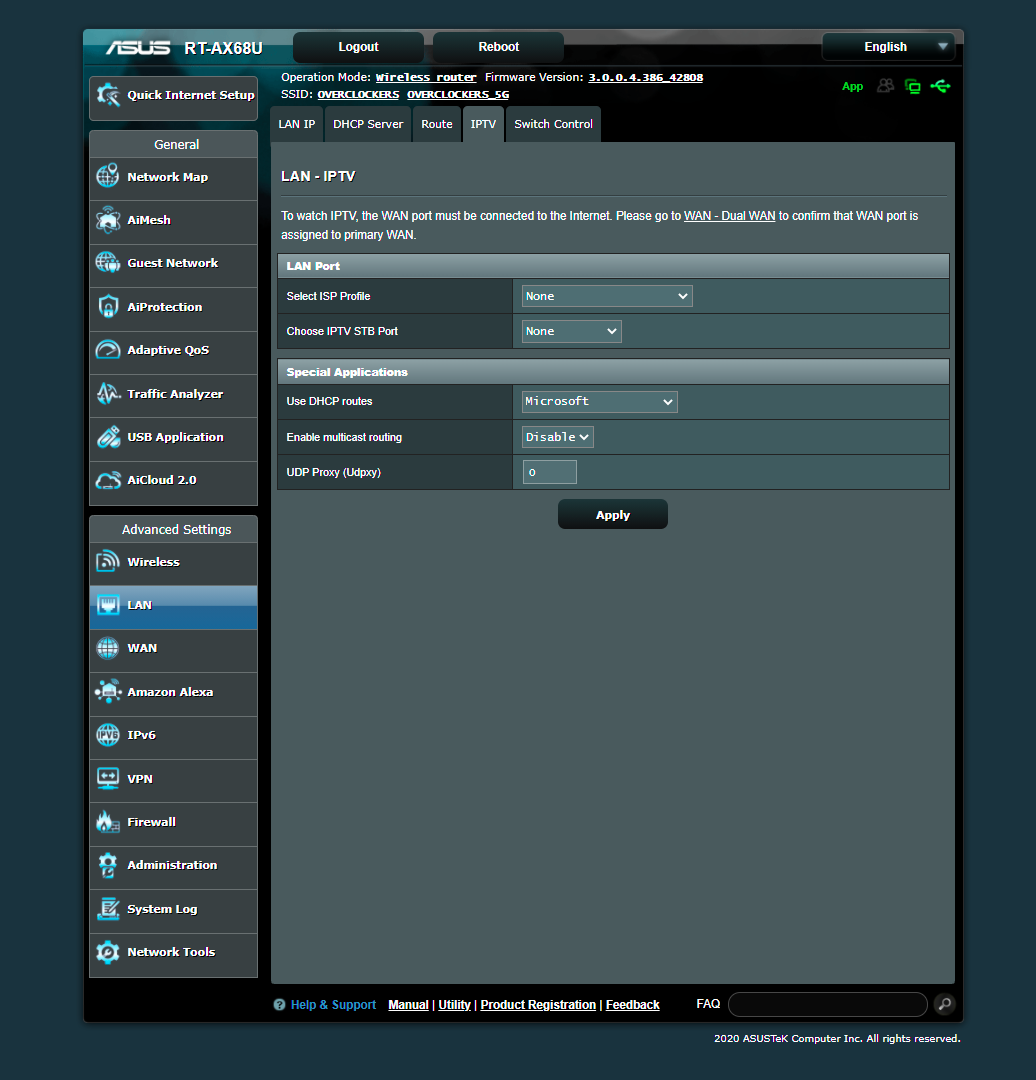Click the FAQ search magnifier icon
Image resolution: width=1036 pixels, height=1080 pixels.
point(945,1004)
